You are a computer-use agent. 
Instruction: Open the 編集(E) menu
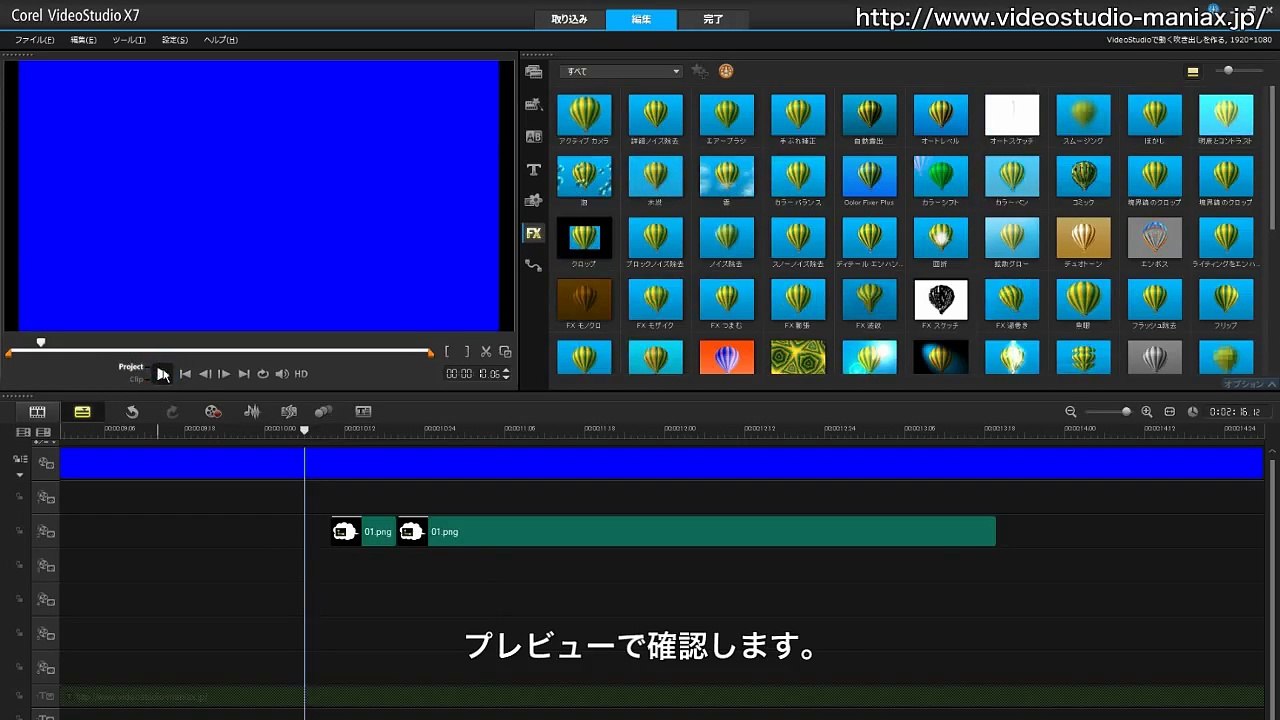[x=84, y=40]
